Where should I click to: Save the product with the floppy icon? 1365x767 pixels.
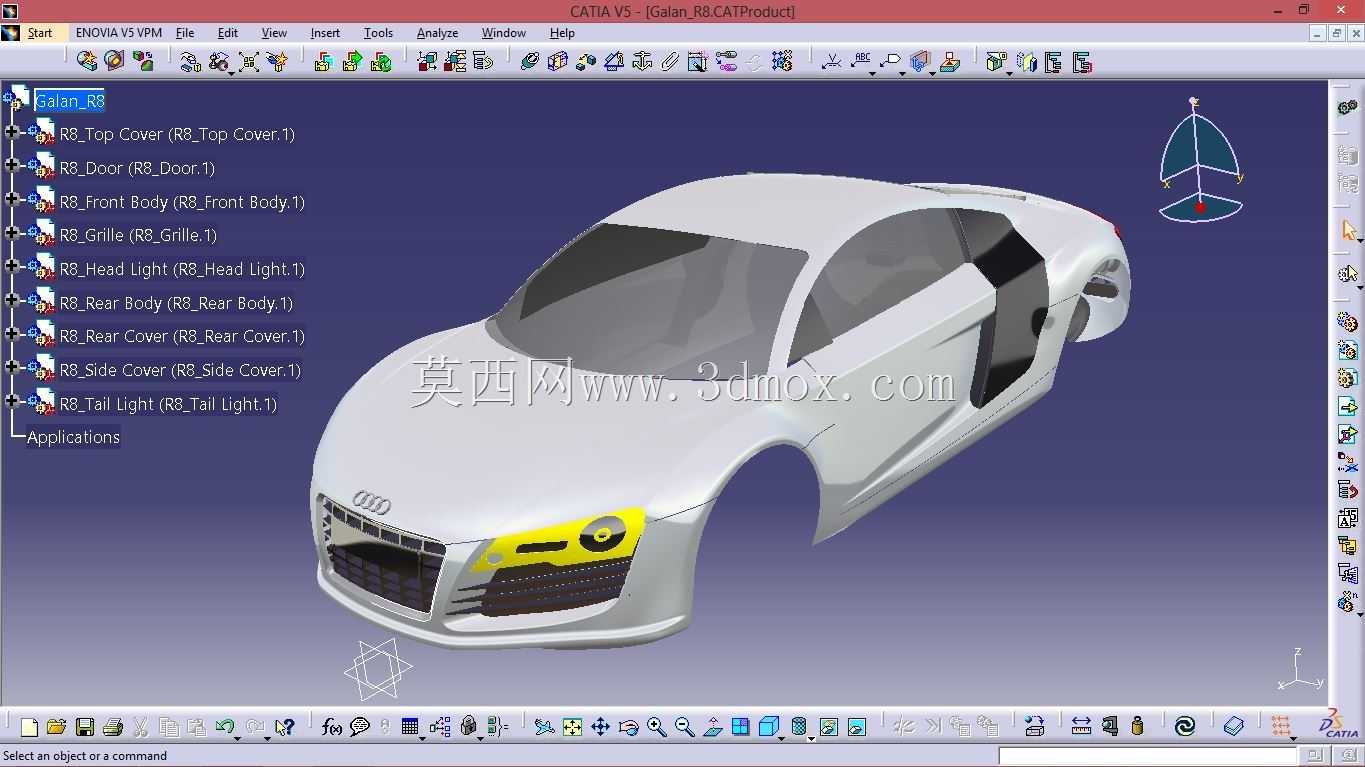(x=85, y=727)
